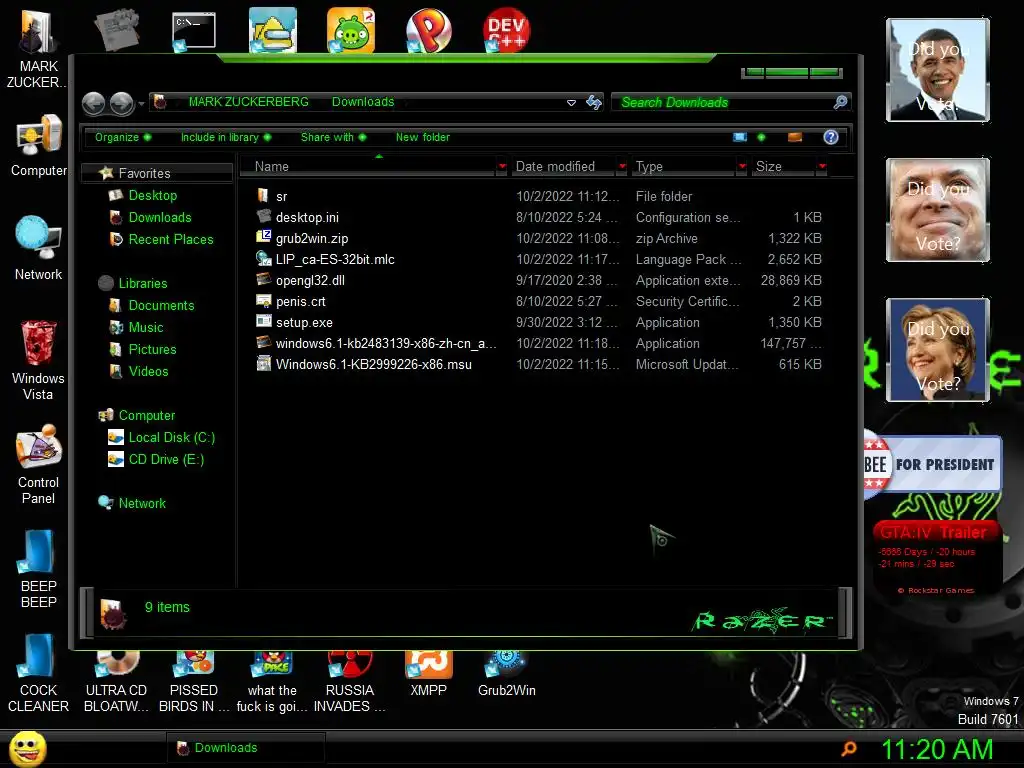The width and height of the screenshot is (1024, 768).
Task: Open the view options dropdown arrow
Action: tap(761, 137)
